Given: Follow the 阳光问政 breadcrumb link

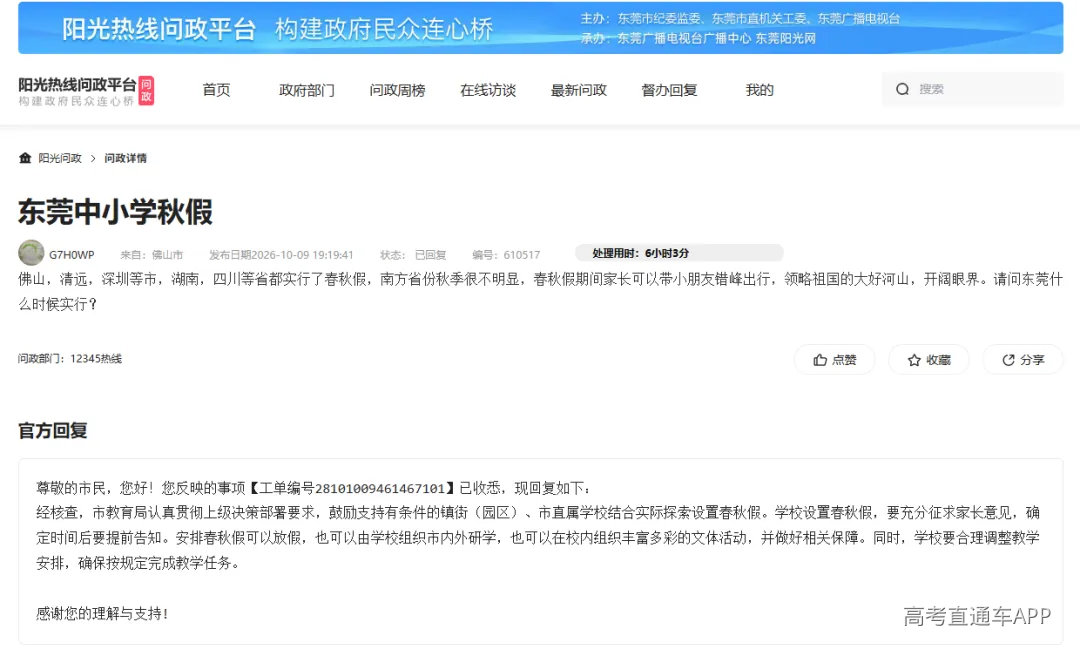Looking at the screenshot, I should (x=60, y=158).
